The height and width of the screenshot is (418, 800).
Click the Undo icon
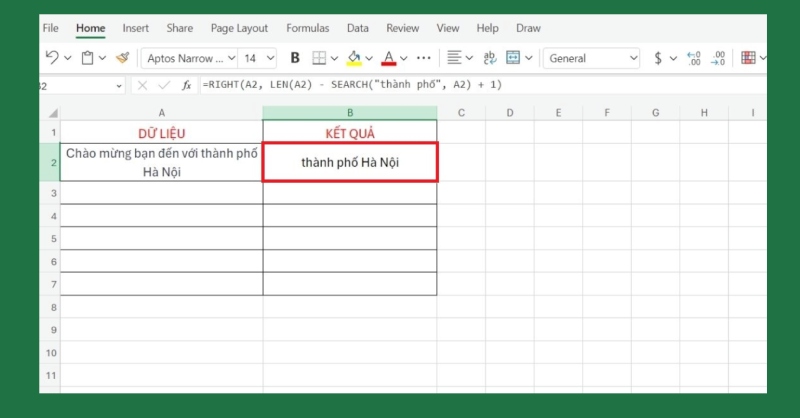52,58
